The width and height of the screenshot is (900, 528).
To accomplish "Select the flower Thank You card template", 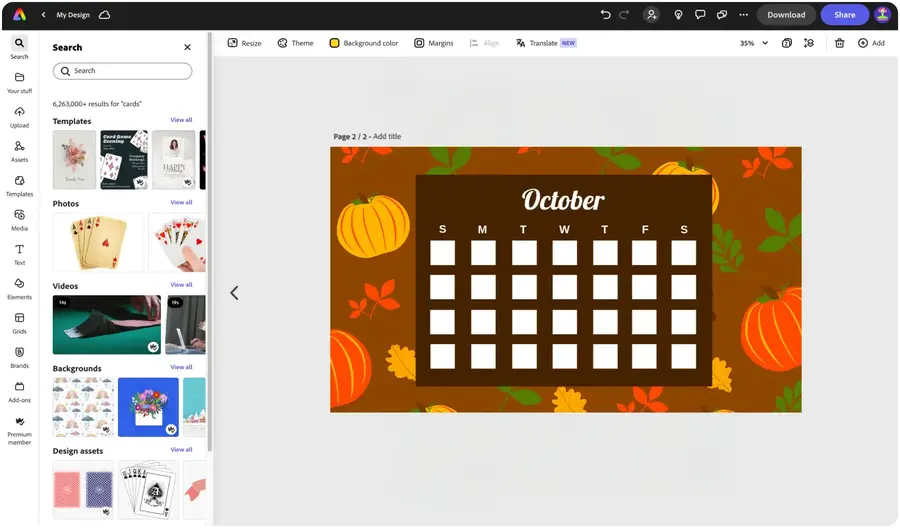I will (74, 160).
